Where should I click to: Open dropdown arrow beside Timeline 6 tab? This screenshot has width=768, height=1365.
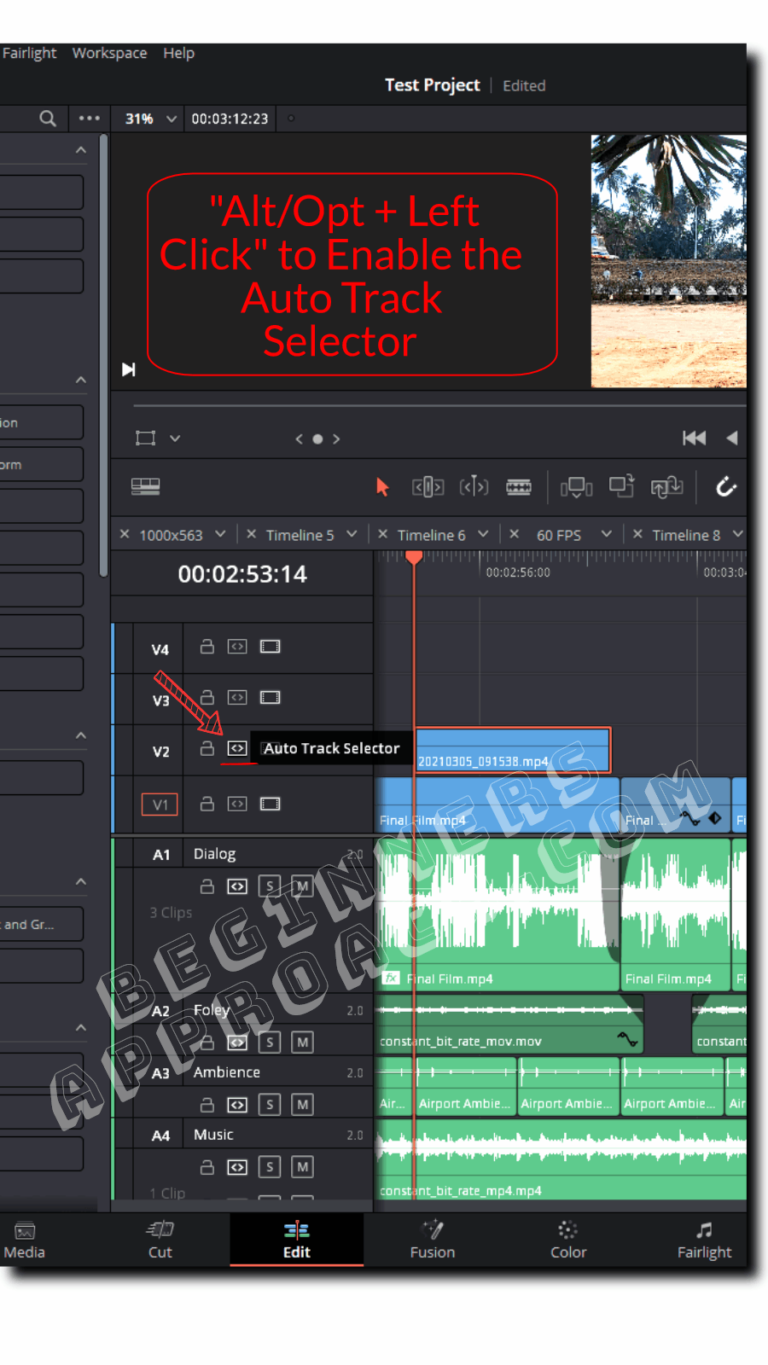tap(482, 535)
